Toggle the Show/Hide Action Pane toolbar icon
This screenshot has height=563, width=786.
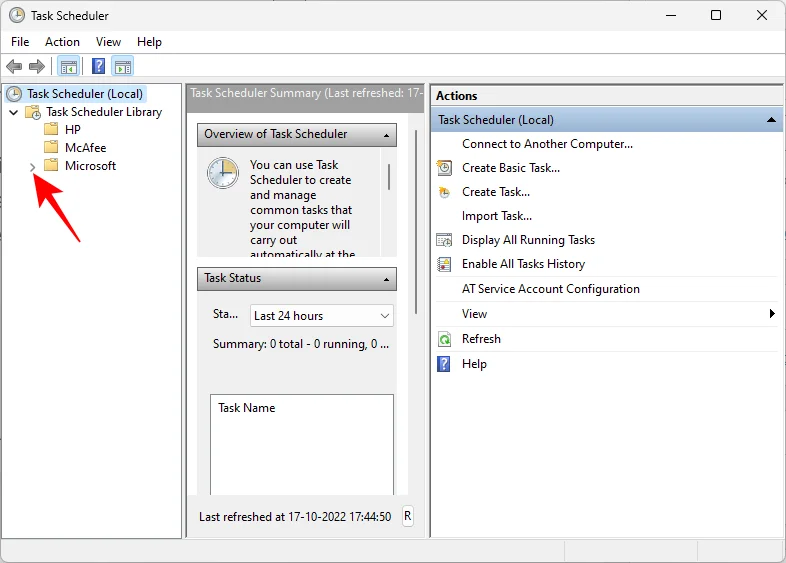click(123, 67)
